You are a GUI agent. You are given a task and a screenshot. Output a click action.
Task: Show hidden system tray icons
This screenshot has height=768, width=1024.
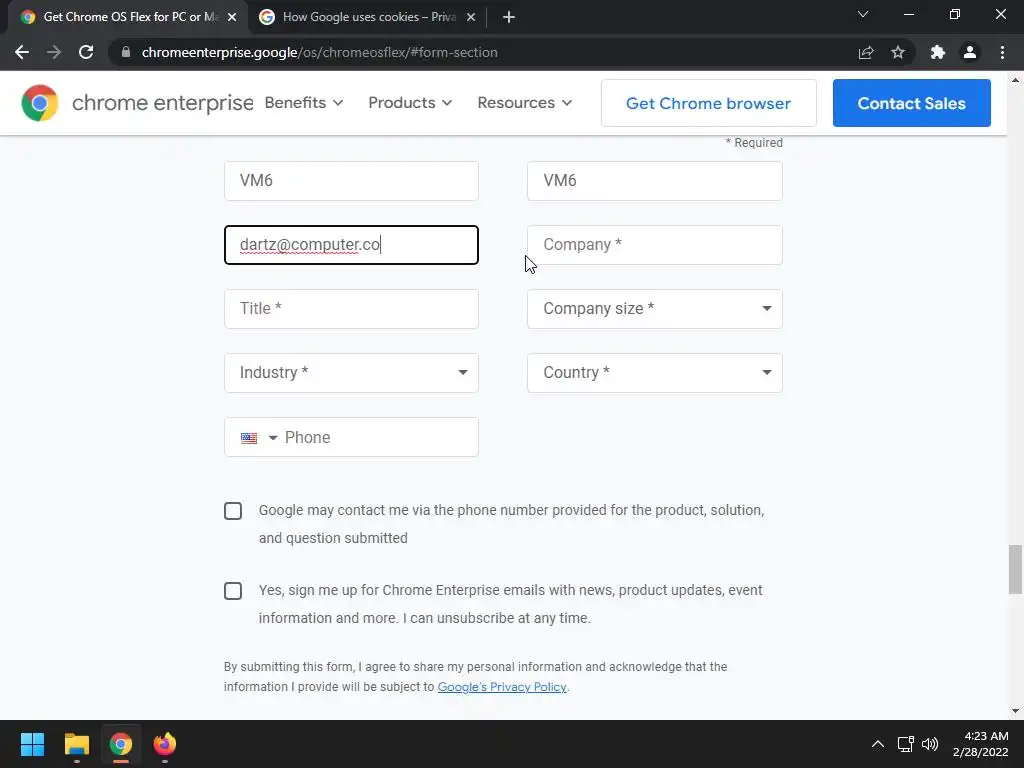pyautogui.click(x=878, y=744)
